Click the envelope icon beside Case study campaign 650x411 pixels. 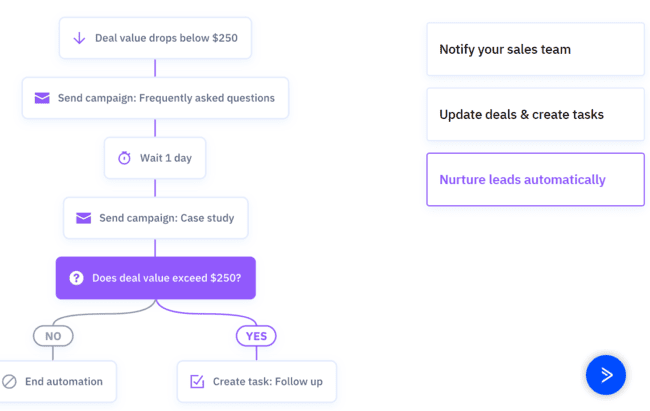(x=84, y=218)
